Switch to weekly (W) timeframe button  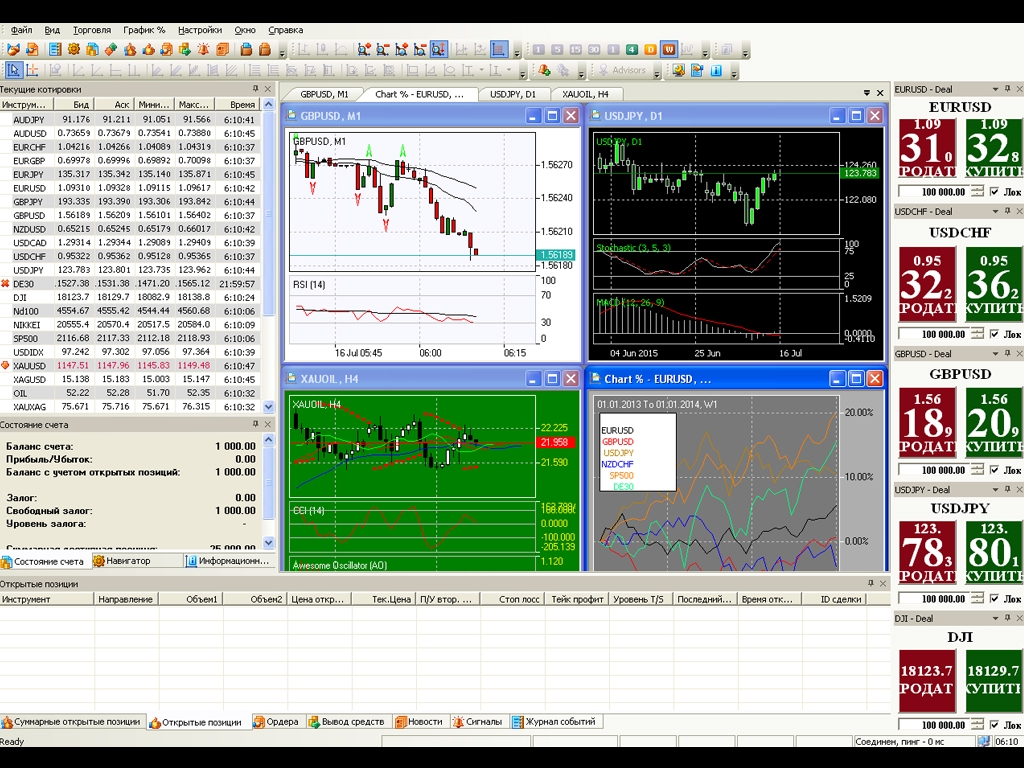pyautogui.click(x=669, y=49)
